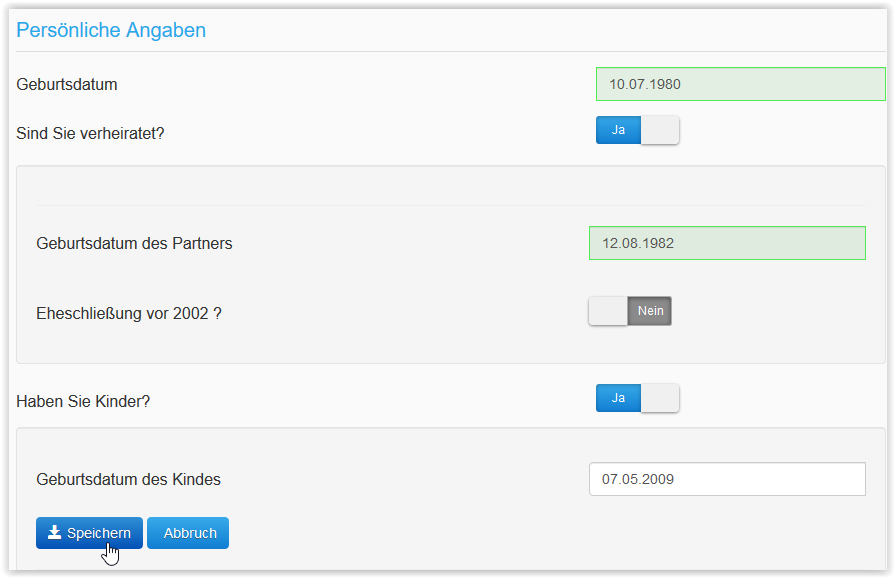Toggle the 'Sind Sie verheiratet?' switch

[637, 130]
